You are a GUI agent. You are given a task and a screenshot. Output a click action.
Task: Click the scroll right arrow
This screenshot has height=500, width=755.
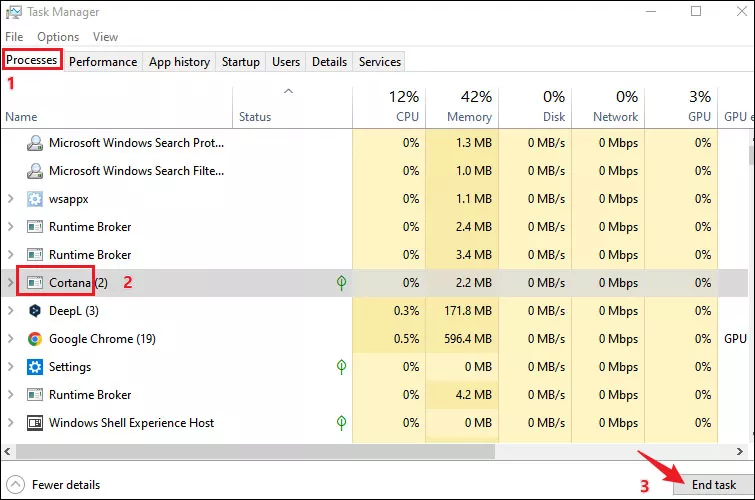(x=740, y=451)
